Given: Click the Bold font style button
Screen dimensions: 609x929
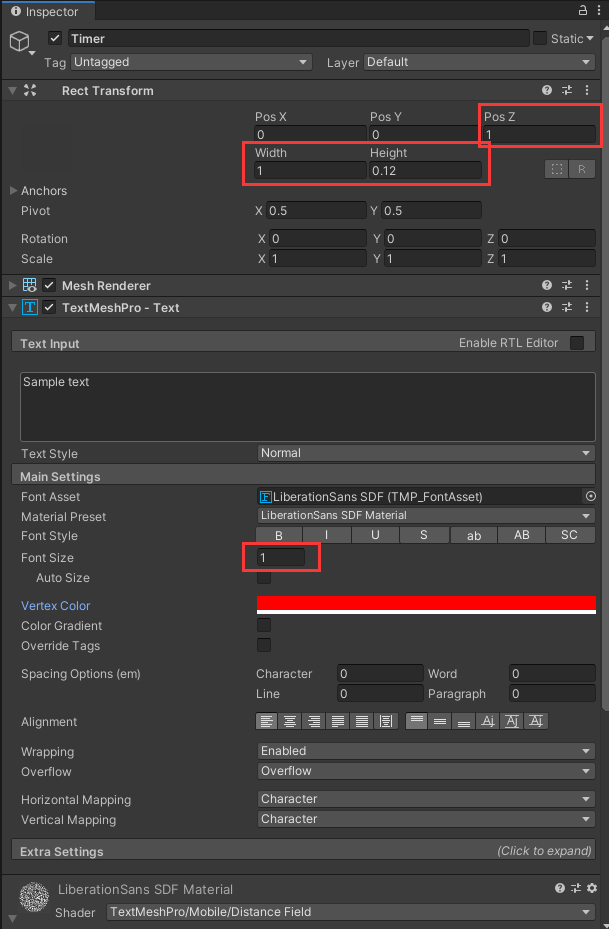Looking at the screenshot, I should coord(279,535).
